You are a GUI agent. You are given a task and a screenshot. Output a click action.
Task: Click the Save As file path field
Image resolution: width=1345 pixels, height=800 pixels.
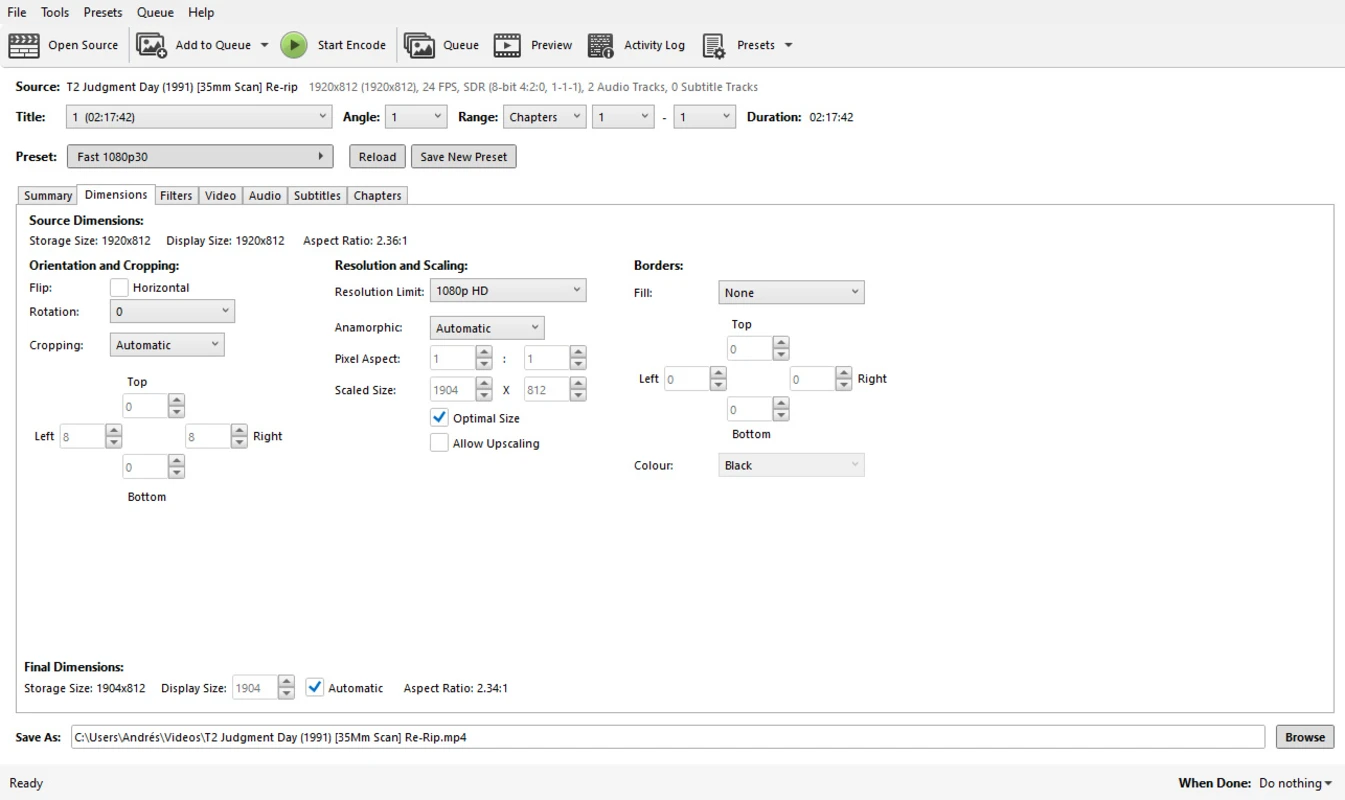click(667, 737)
